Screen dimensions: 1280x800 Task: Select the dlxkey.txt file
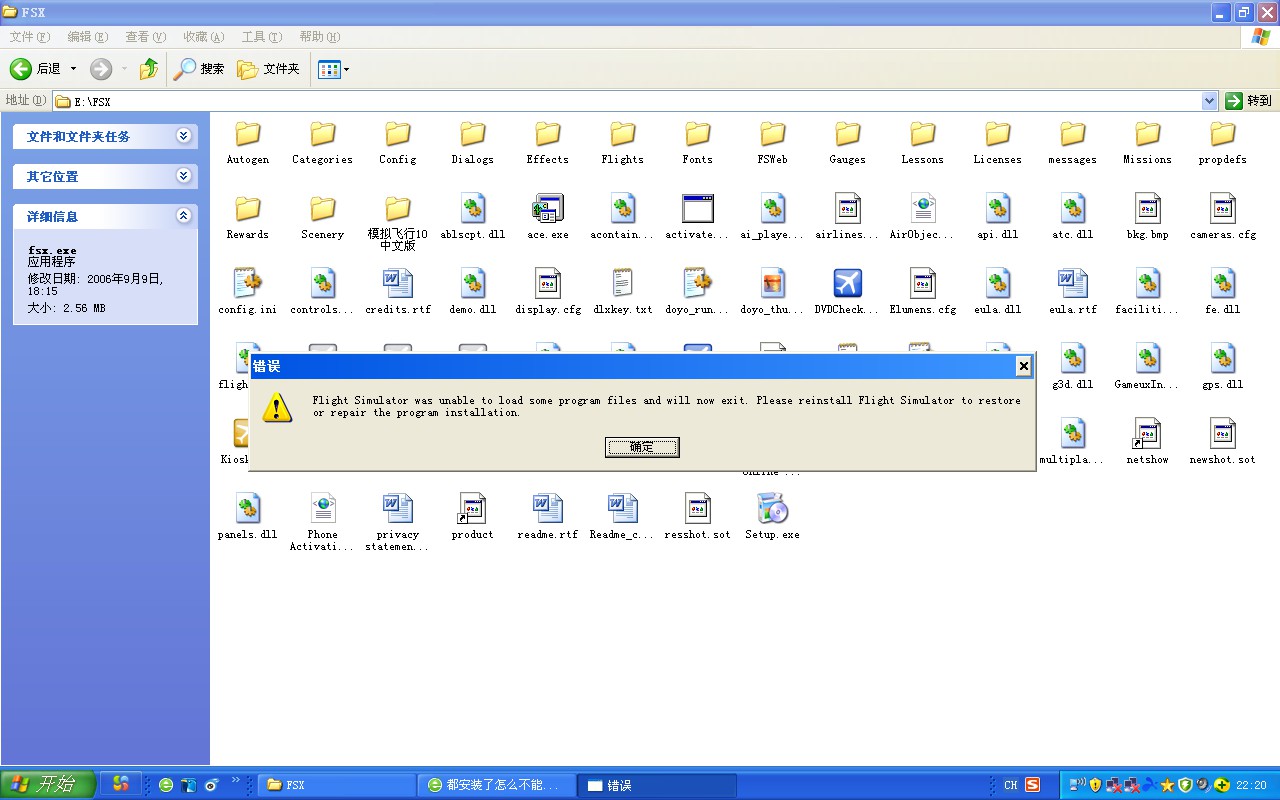point(622,293)
